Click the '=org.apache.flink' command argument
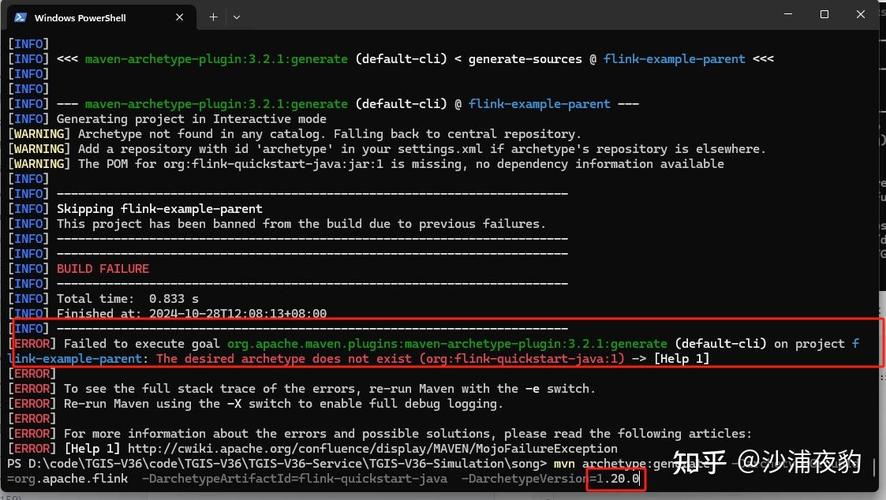 [x=68, y=479]
